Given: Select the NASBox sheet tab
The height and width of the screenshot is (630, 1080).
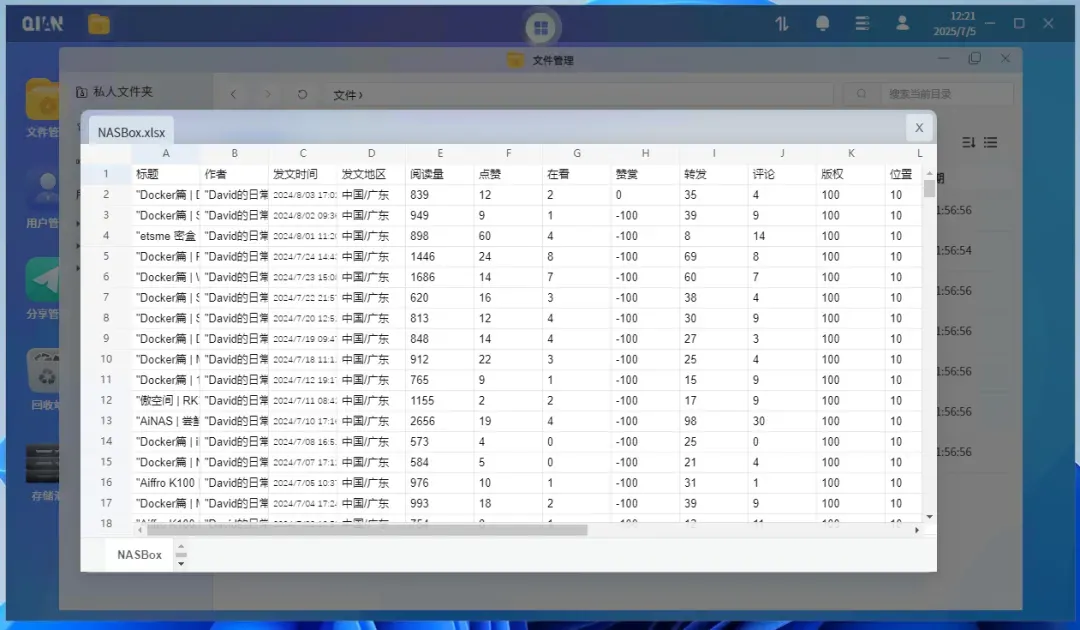Looking at the screenshot, I should tap(140, 555).
